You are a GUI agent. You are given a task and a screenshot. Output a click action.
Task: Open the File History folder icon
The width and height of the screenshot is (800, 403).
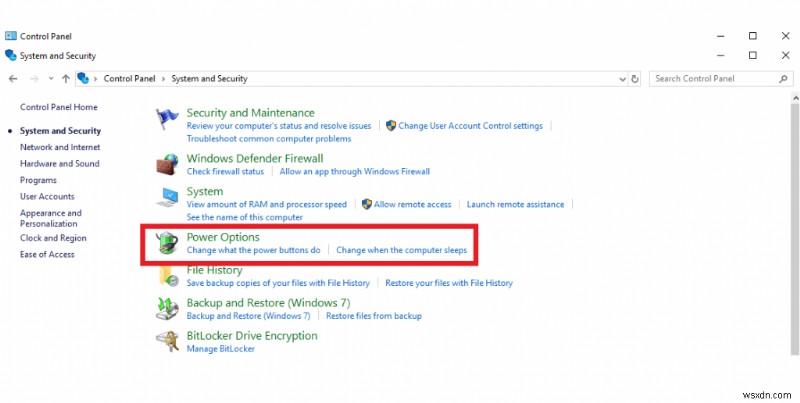pyautogui.click(x=167, y=276)
